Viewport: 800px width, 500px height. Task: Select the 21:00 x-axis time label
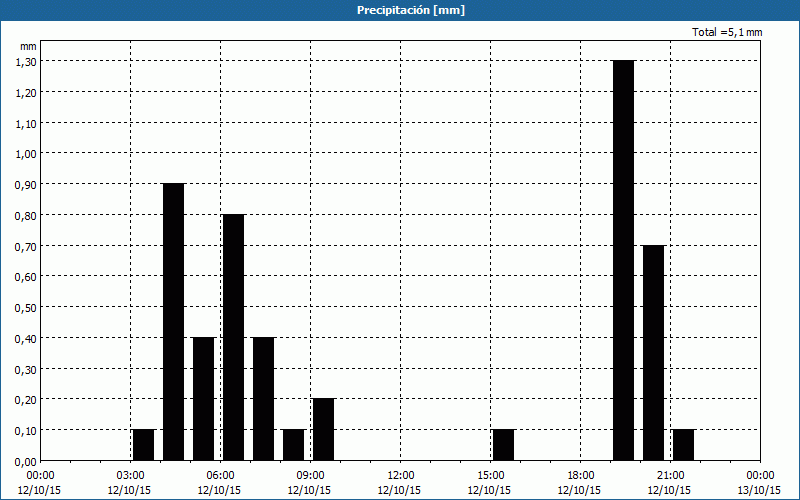670,476
